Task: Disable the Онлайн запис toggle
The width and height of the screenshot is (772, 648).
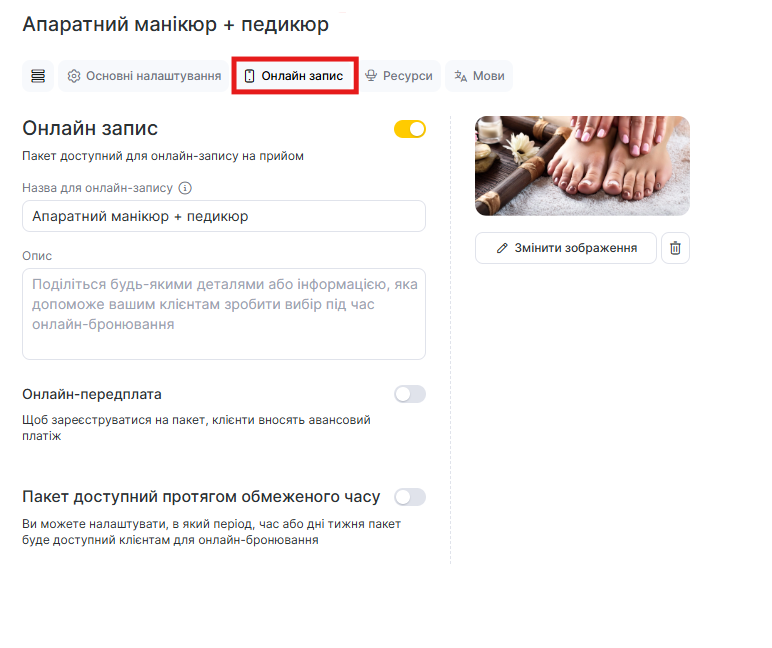Action: coord(410,129)
